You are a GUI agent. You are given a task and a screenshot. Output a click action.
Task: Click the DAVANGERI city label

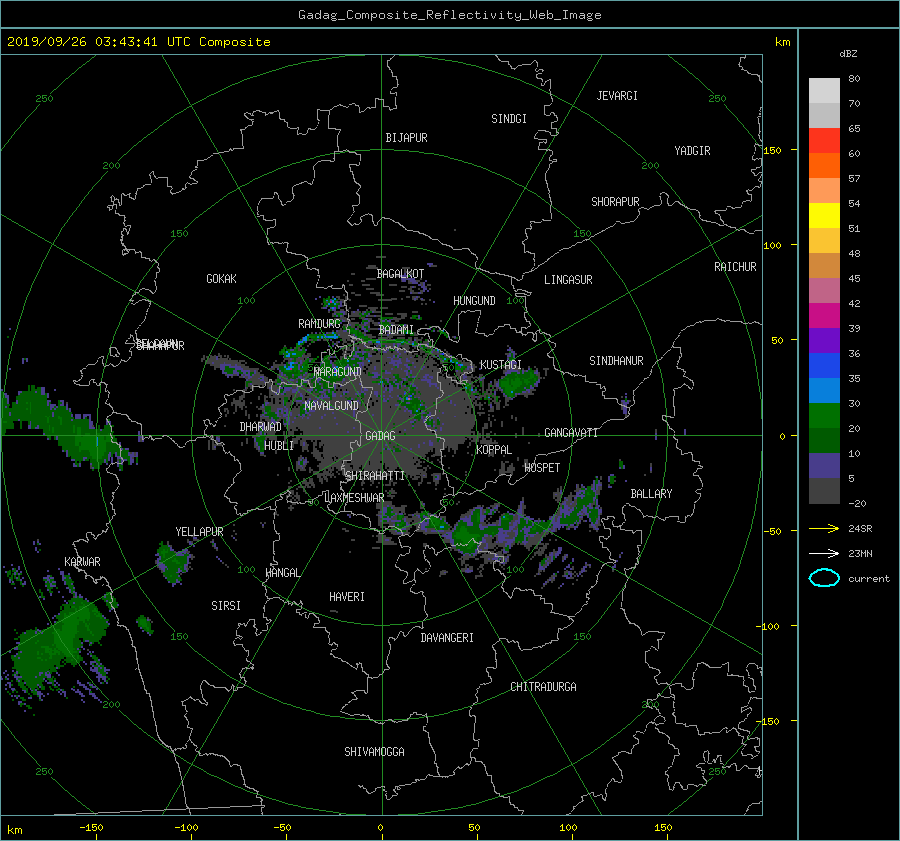point(447,638)
